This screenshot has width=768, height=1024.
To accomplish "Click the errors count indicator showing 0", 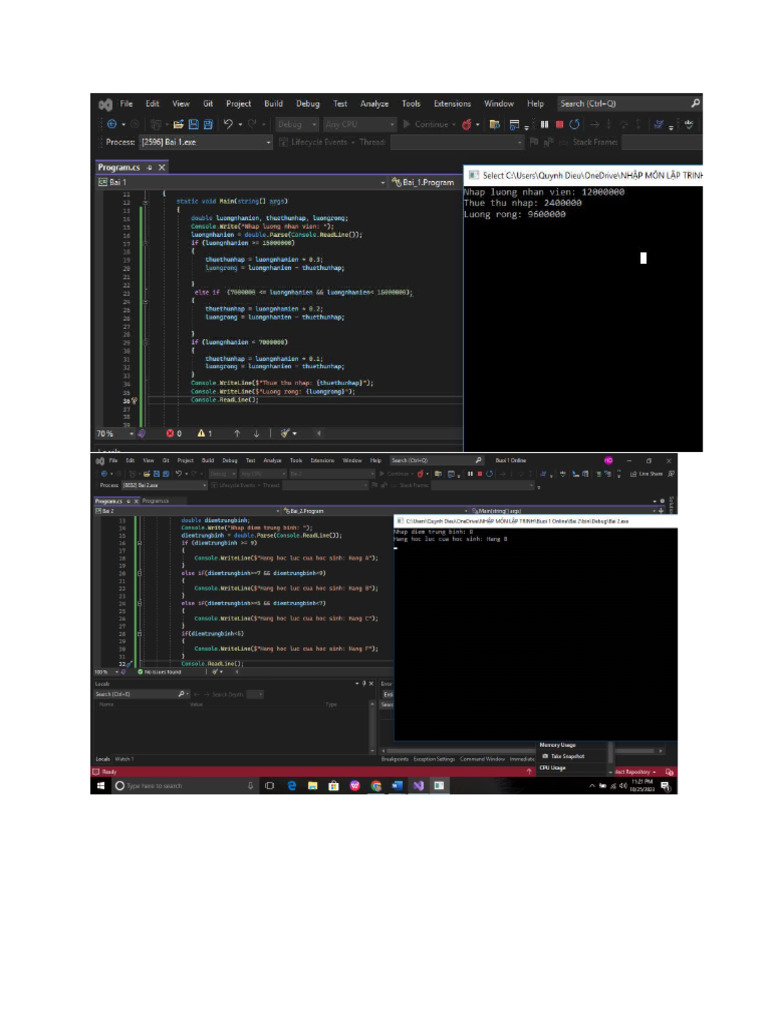I will point(173,434).
